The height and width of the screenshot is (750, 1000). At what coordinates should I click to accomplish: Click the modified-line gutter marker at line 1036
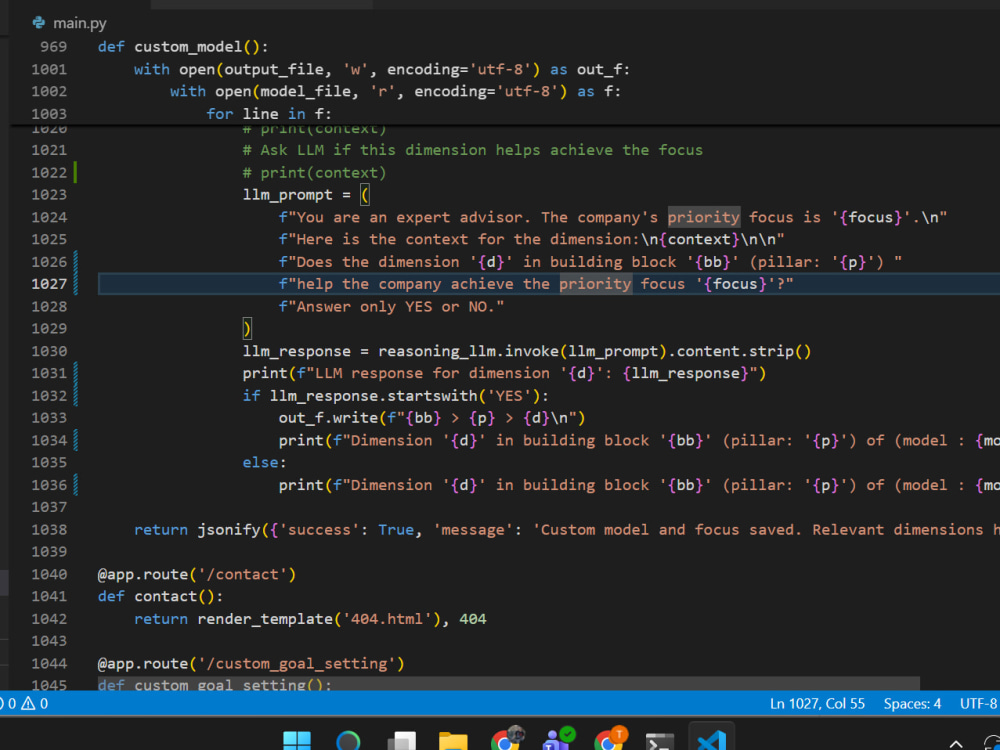tap(75, 485)
